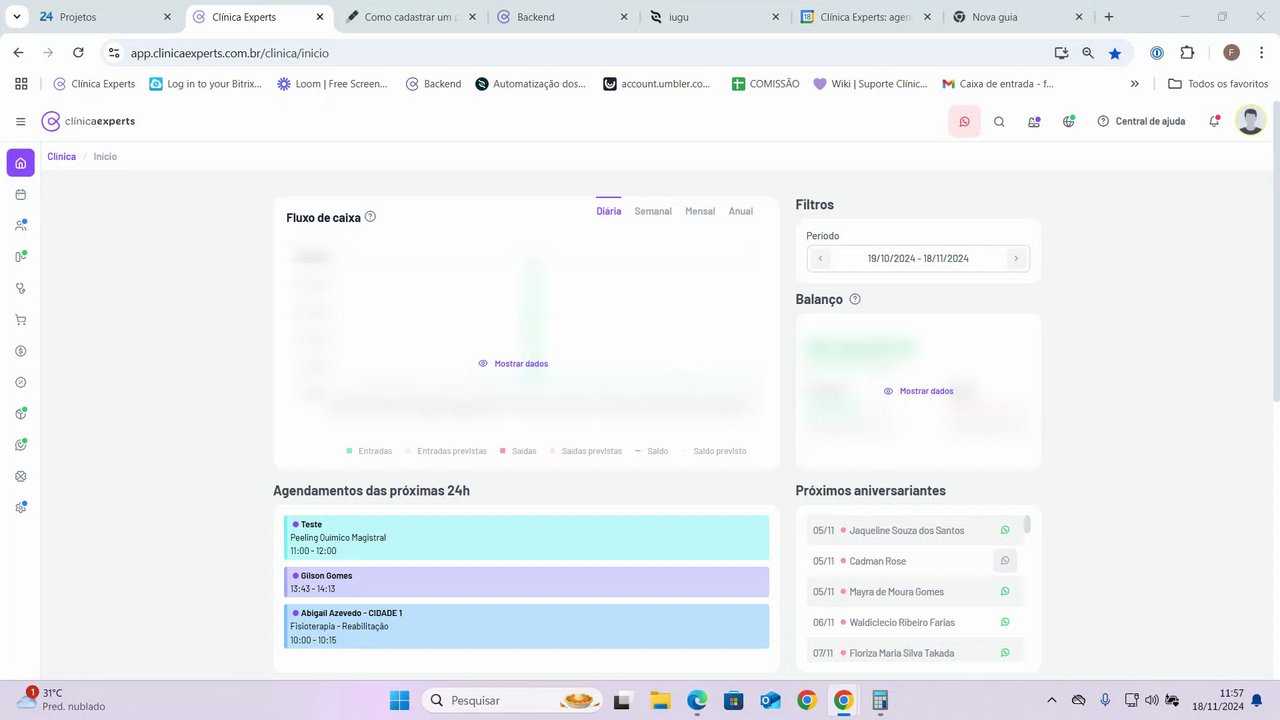Open the hamburger menu beside the logo
1280x720 pixels.
[21, 122]
